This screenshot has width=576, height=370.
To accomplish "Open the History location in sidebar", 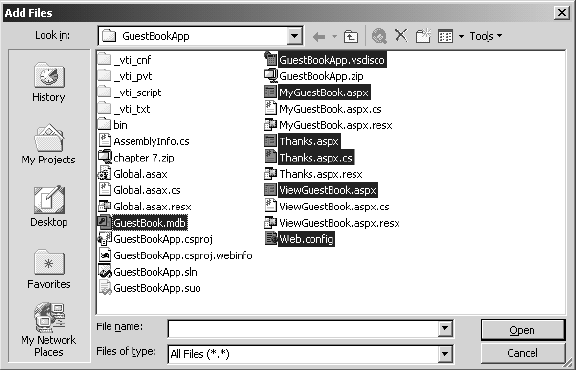I will coord(49,82).
